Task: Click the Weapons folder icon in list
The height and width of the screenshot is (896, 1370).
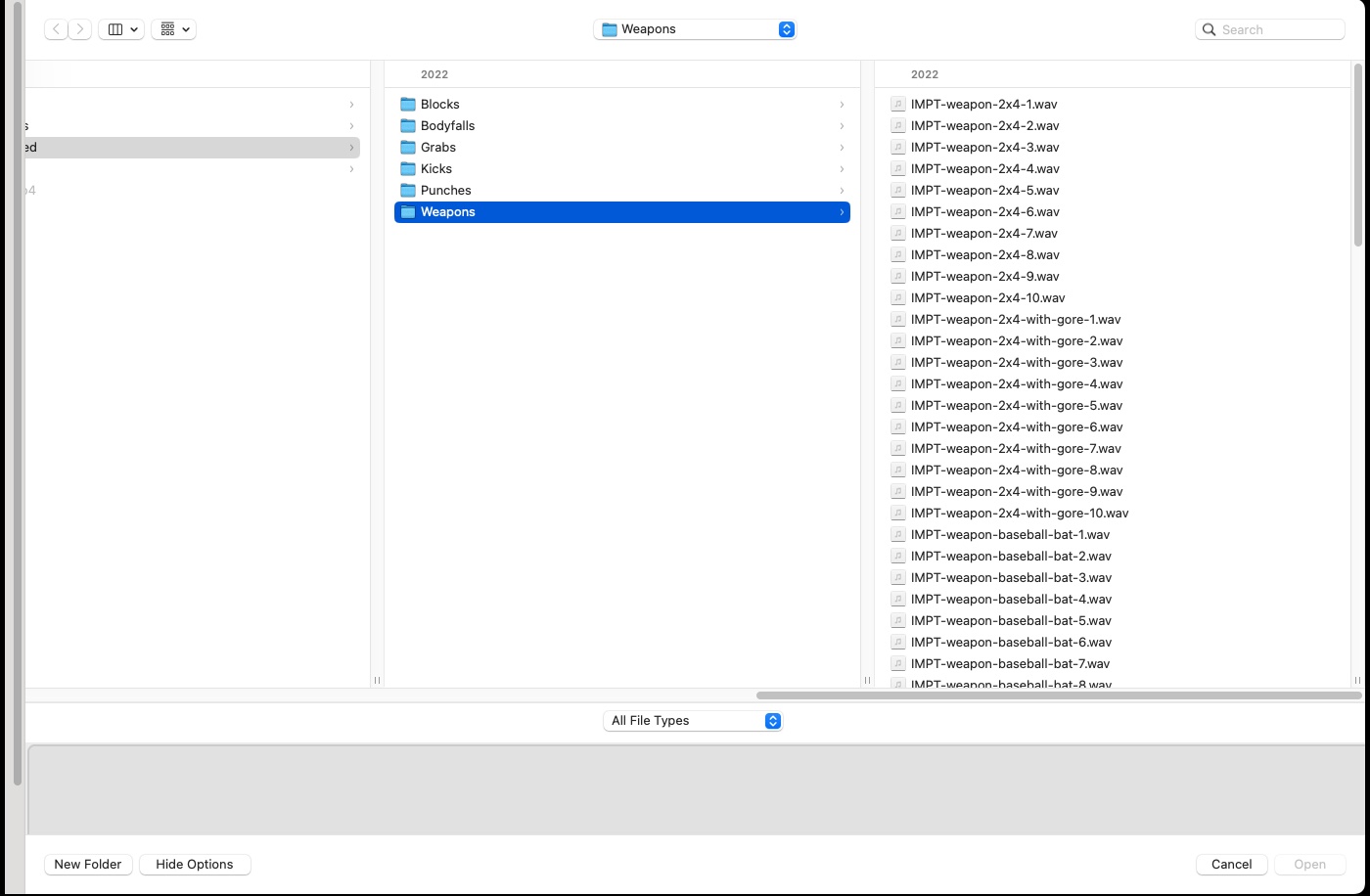Action: [408, 211]
